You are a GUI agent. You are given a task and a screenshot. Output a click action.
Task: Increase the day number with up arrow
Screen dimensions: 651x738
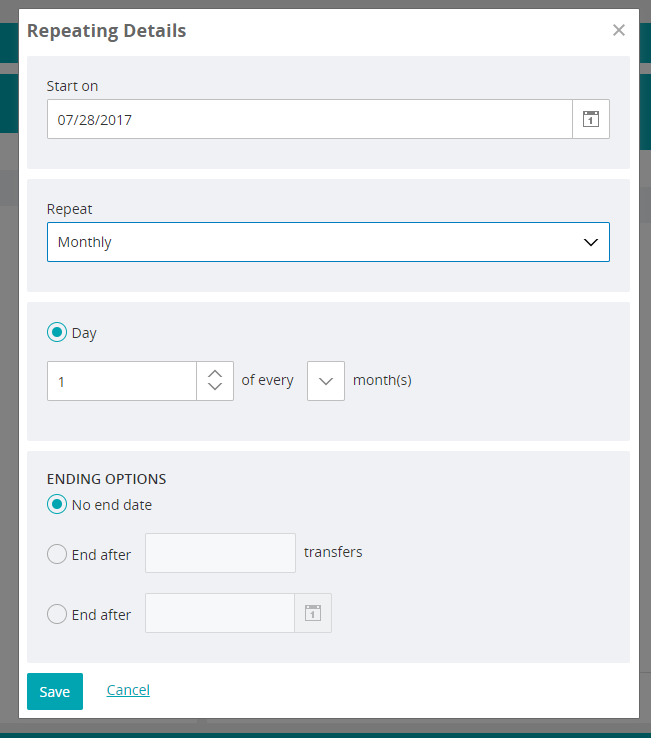[x=215, y=373]
